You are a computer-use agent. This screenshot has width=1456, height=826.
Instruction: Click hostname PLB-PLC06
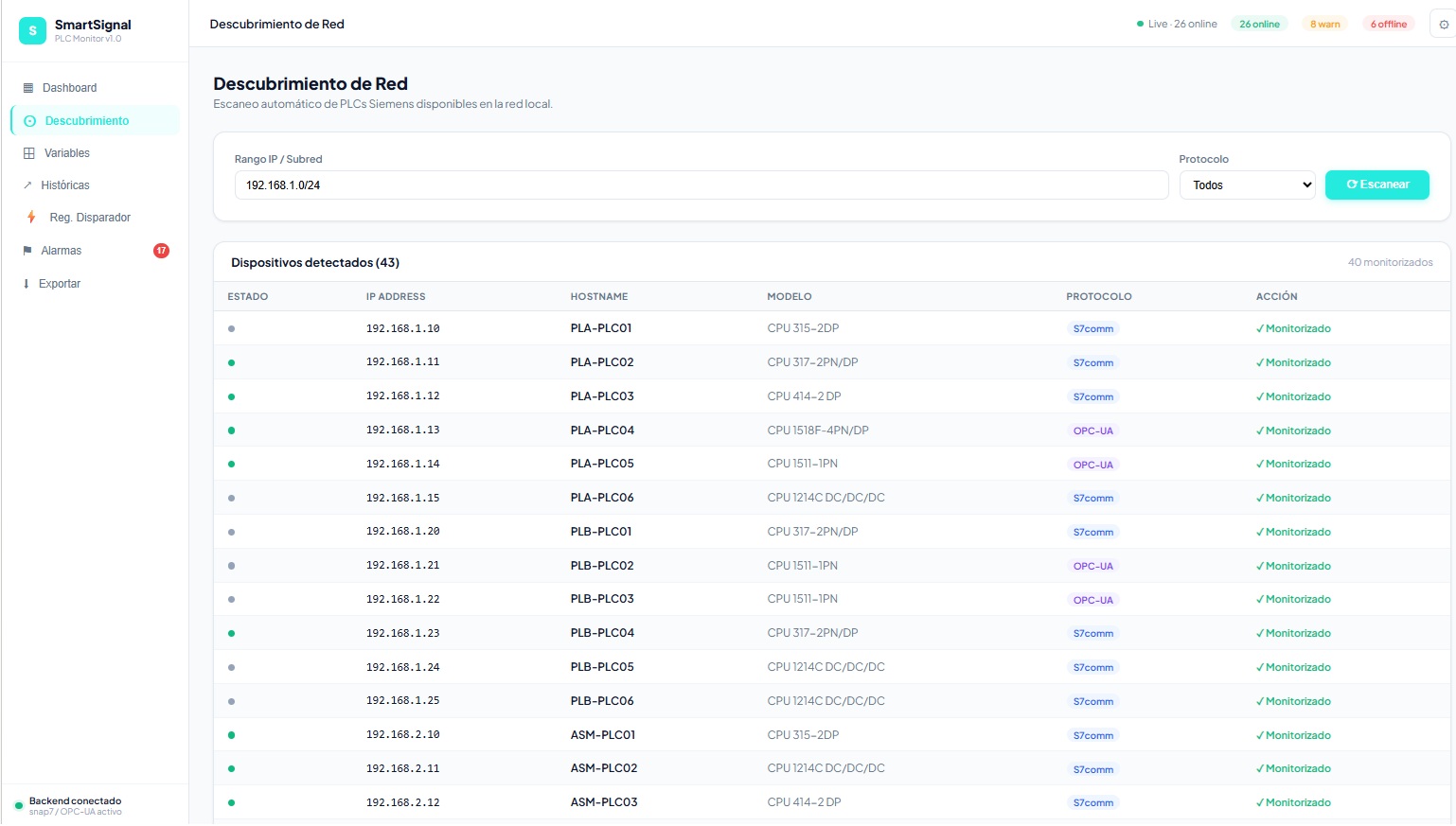coord(602,701)
